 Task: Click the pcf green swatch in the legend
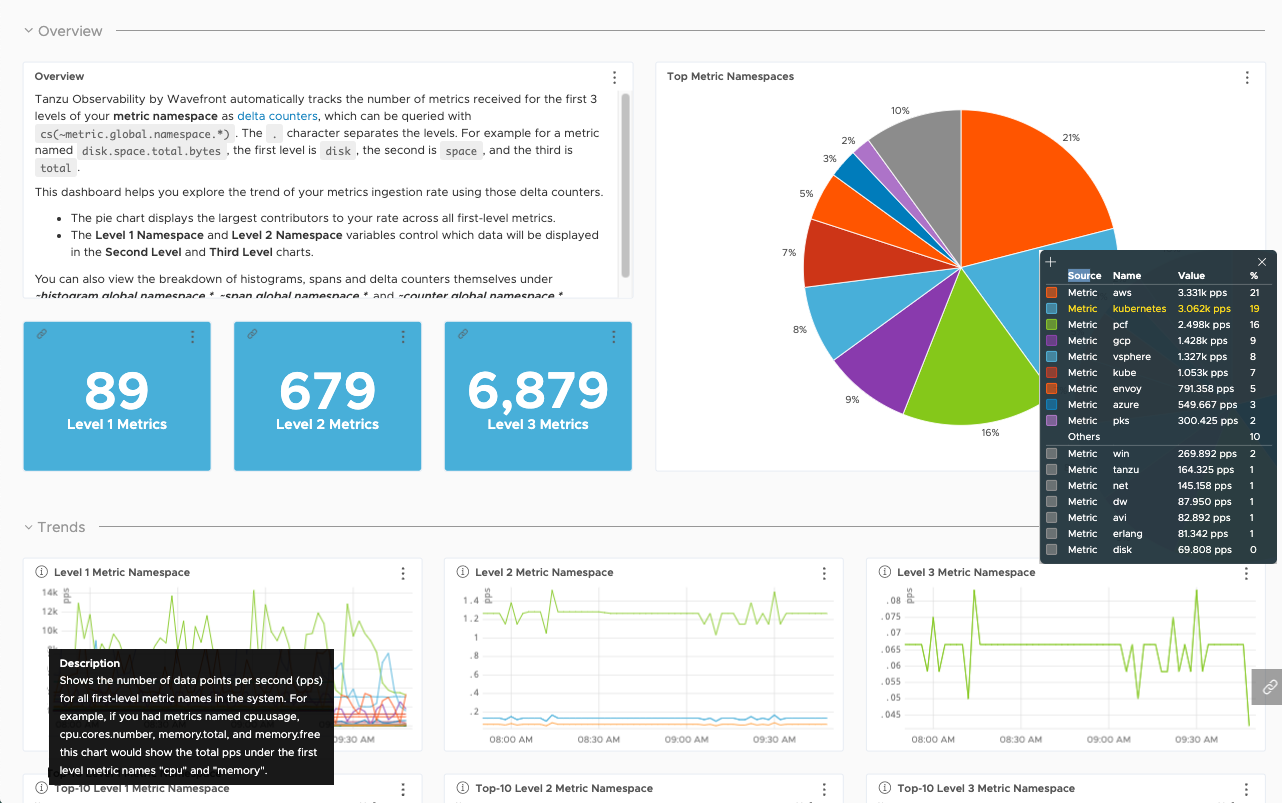click(x=1051, y=325)
